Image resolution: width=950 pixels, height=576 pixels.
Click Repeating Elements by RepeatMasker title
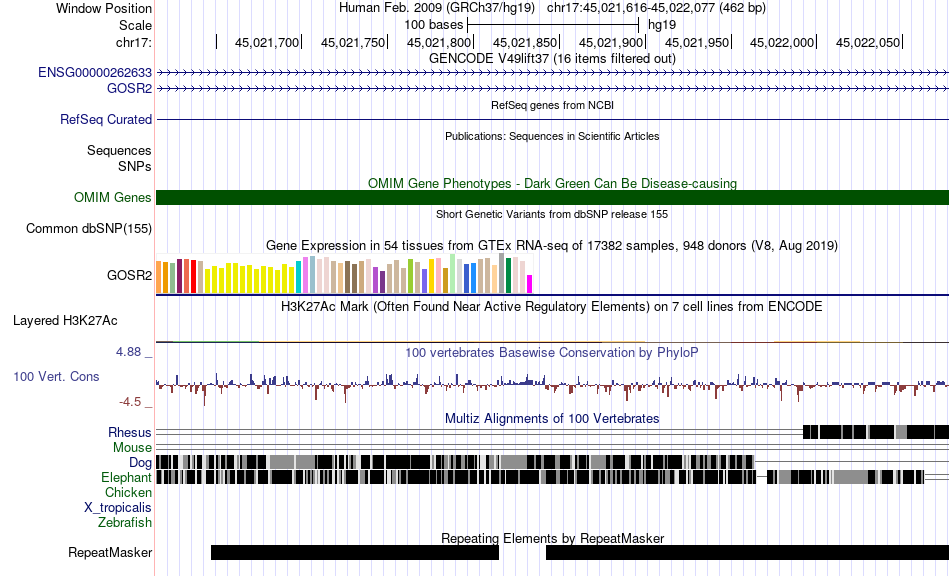click(552, 538)
